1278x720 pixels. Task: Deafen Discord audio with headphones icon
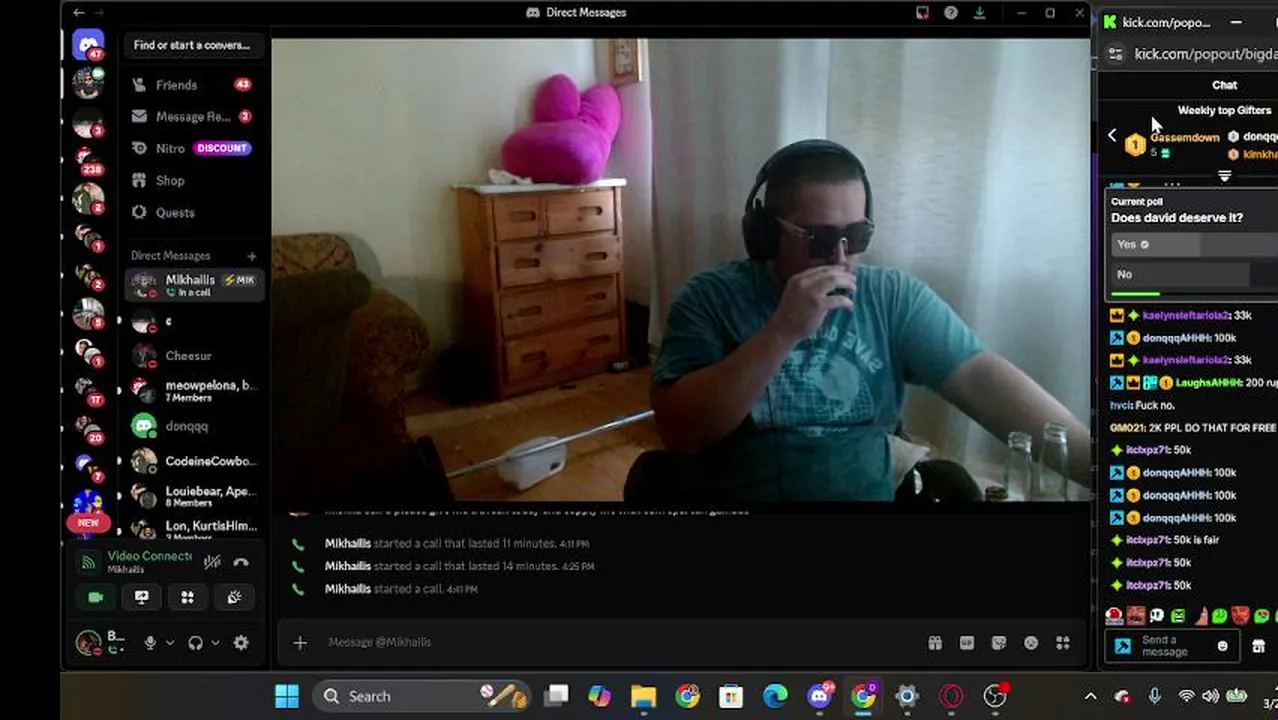coord(196,643)
